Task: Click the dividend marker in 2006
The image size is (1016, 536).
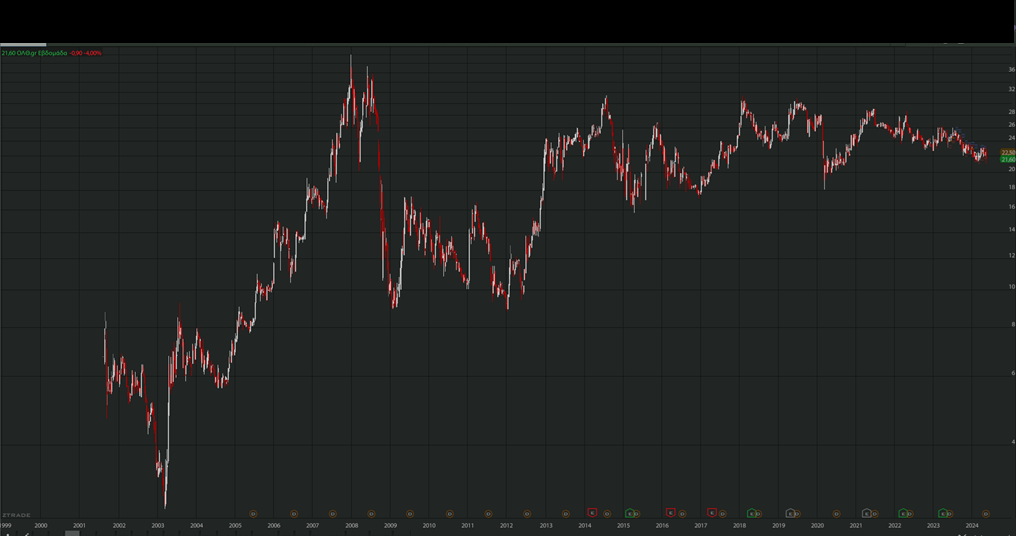Action: 294,514
